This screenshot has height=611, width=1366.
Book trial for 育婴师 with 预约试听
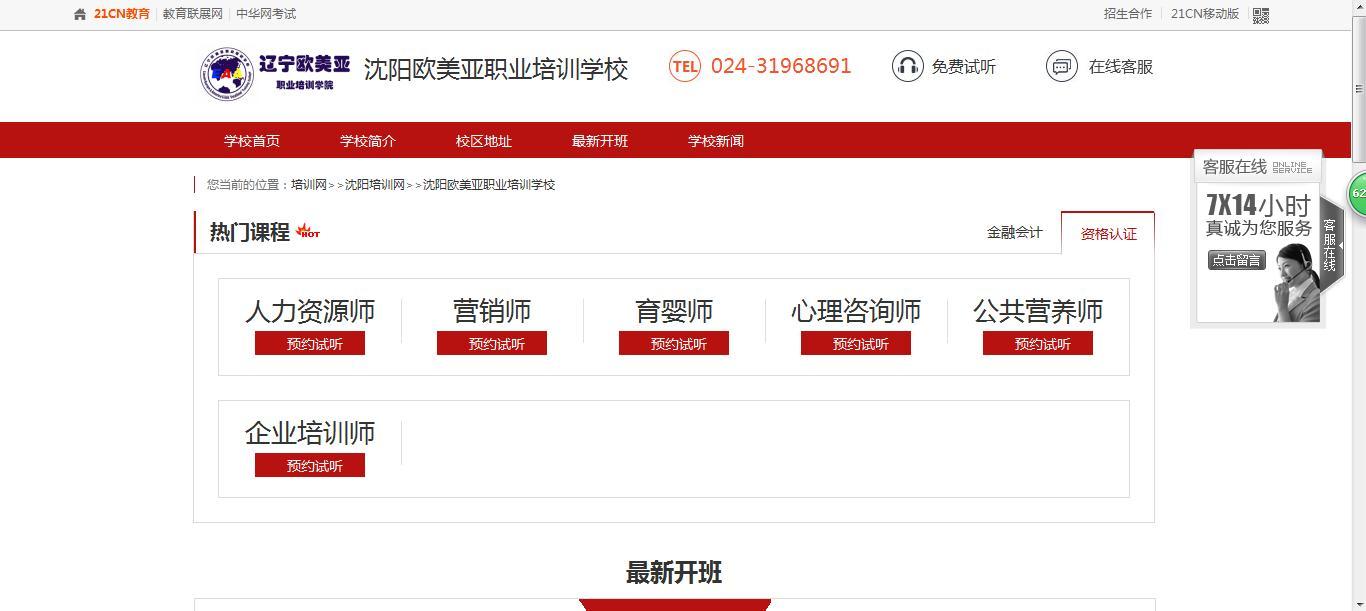pyautogui.click(x=674, y=343)
